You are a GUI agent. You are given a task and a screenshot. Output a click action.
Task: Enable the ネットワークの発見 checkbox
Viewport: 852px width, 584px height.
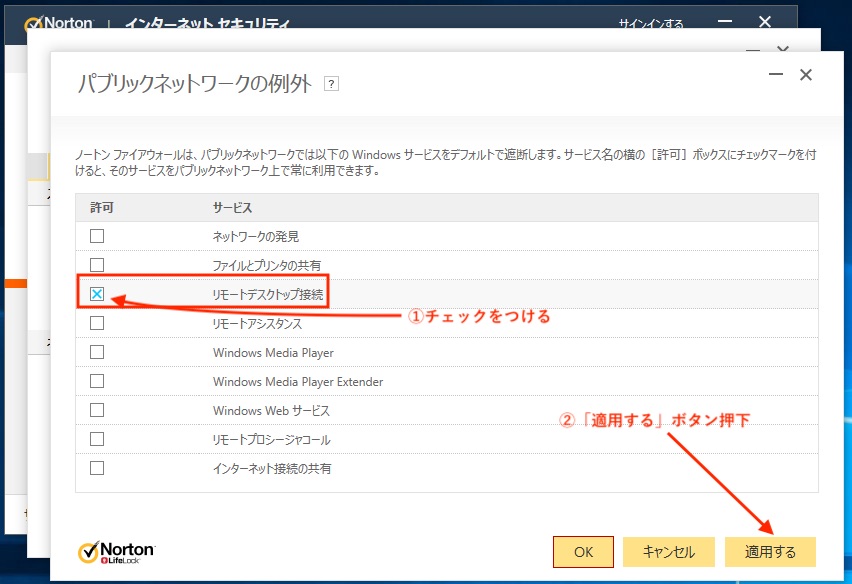[97, 236]
